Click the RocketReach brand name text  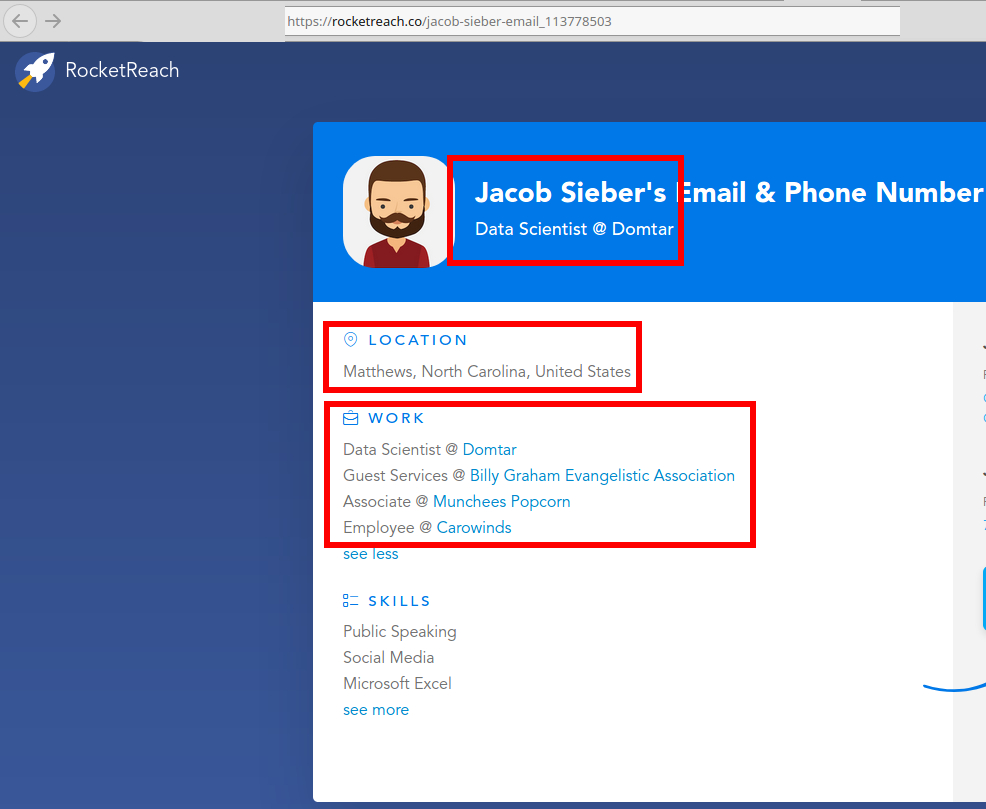click(122, 70)
